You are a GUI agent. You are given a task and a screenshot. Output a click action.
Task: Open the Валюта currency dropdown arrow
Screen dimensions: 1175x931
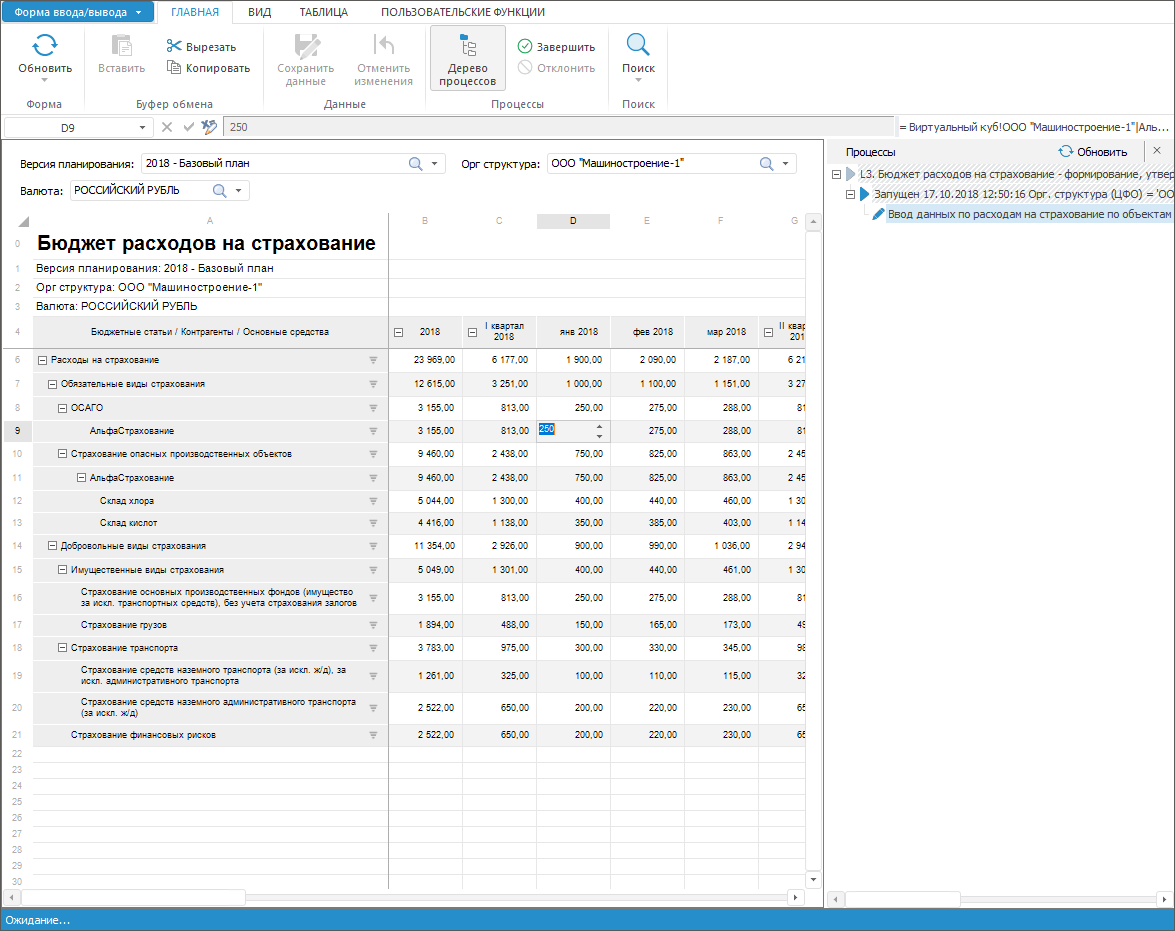click(x=239, y=191)
